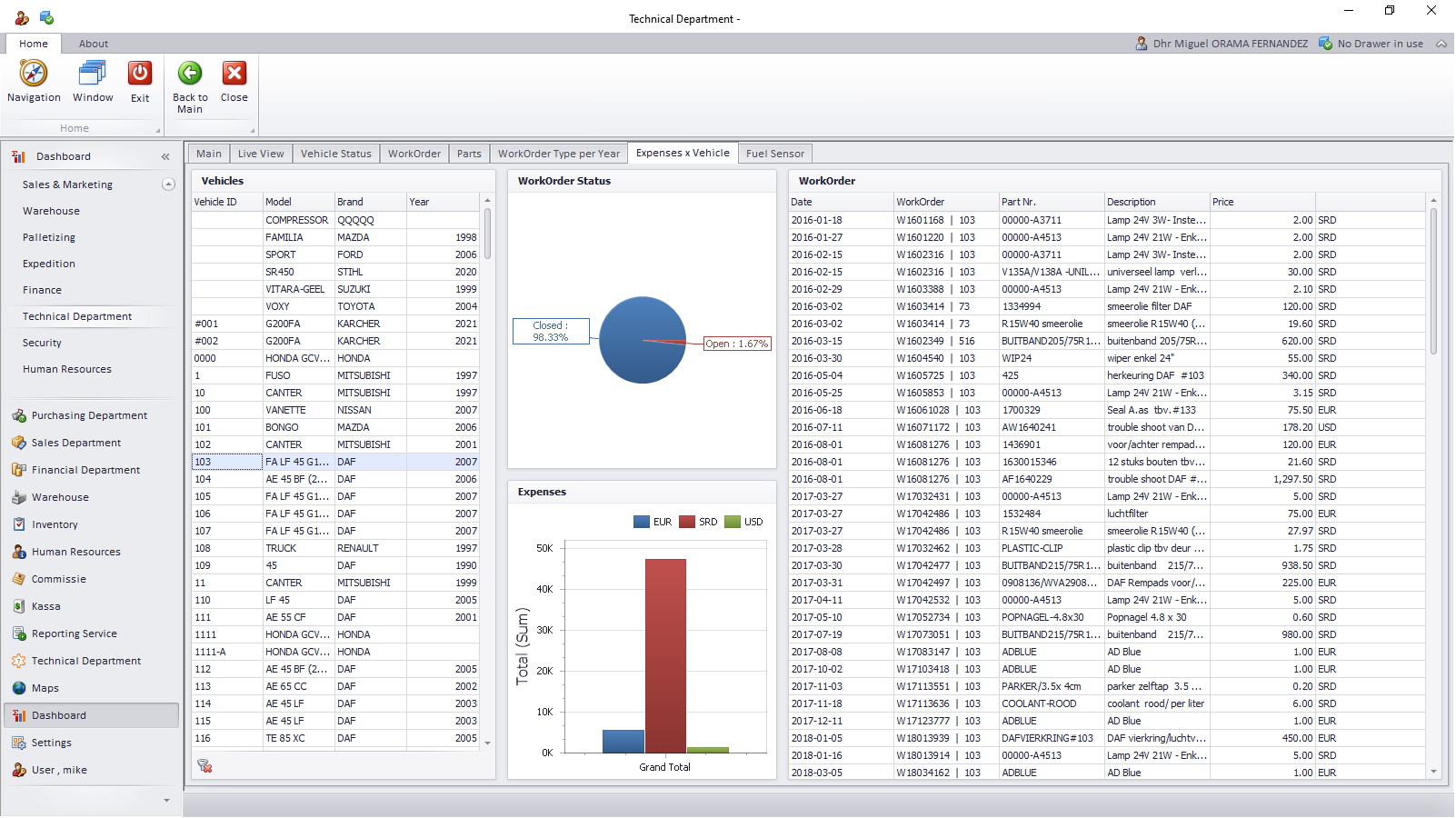Toggle EUR series in Expenses legend
The height and width of the screenshot is (818, 1456).
point(653,523)
